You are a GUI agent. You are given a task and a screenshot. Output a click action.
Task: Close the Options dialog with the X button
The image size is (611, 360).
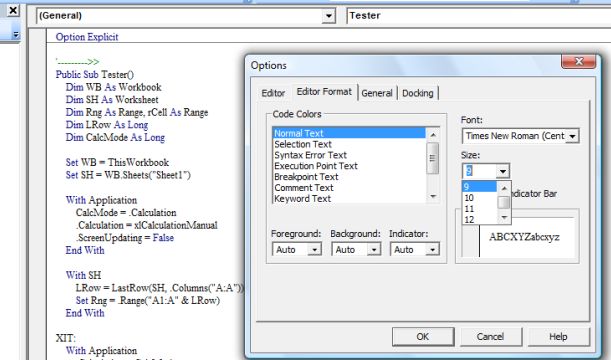[x=579, y=61]
